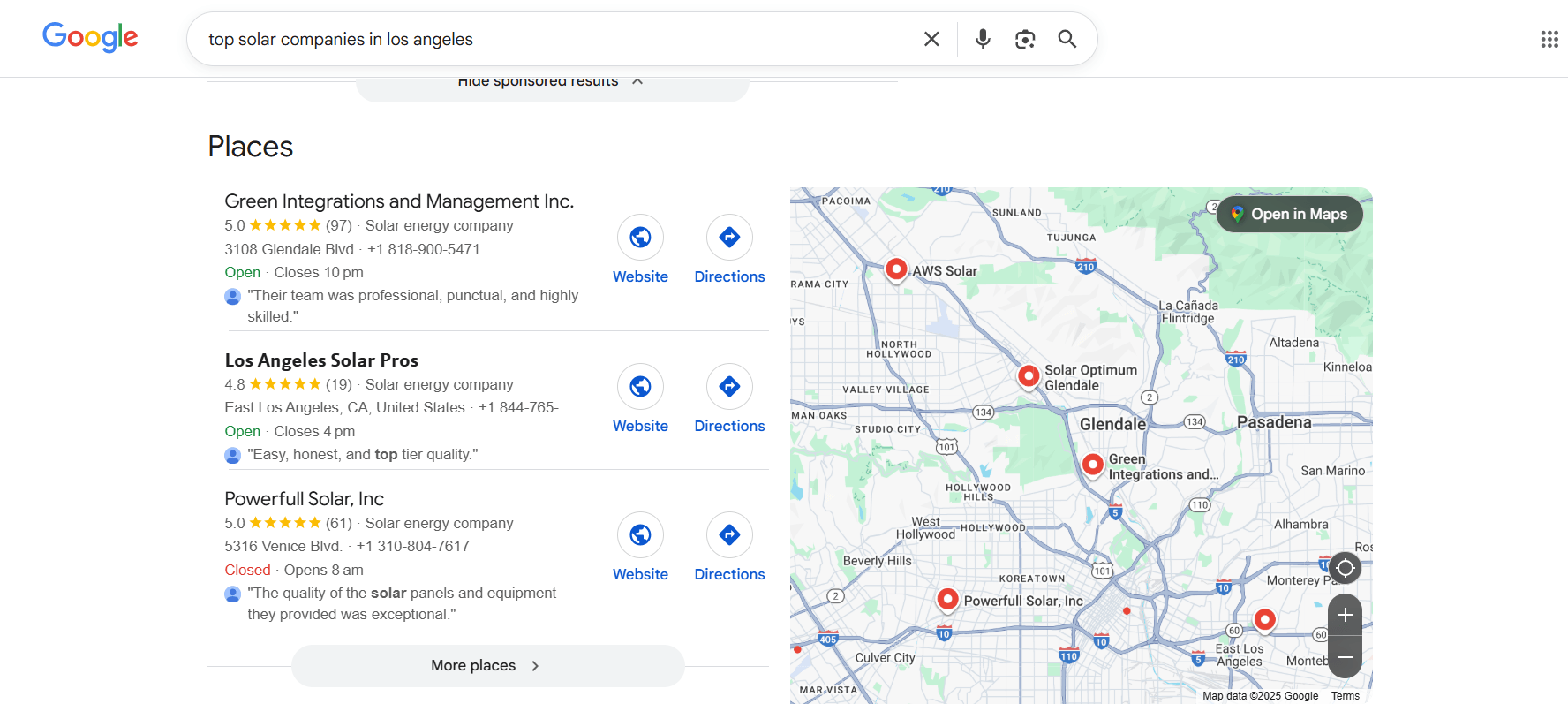Click the review "Easy, honest, and top tier quality."
The height and width of the screenshot is (719, 1568).
pos(363,454)
